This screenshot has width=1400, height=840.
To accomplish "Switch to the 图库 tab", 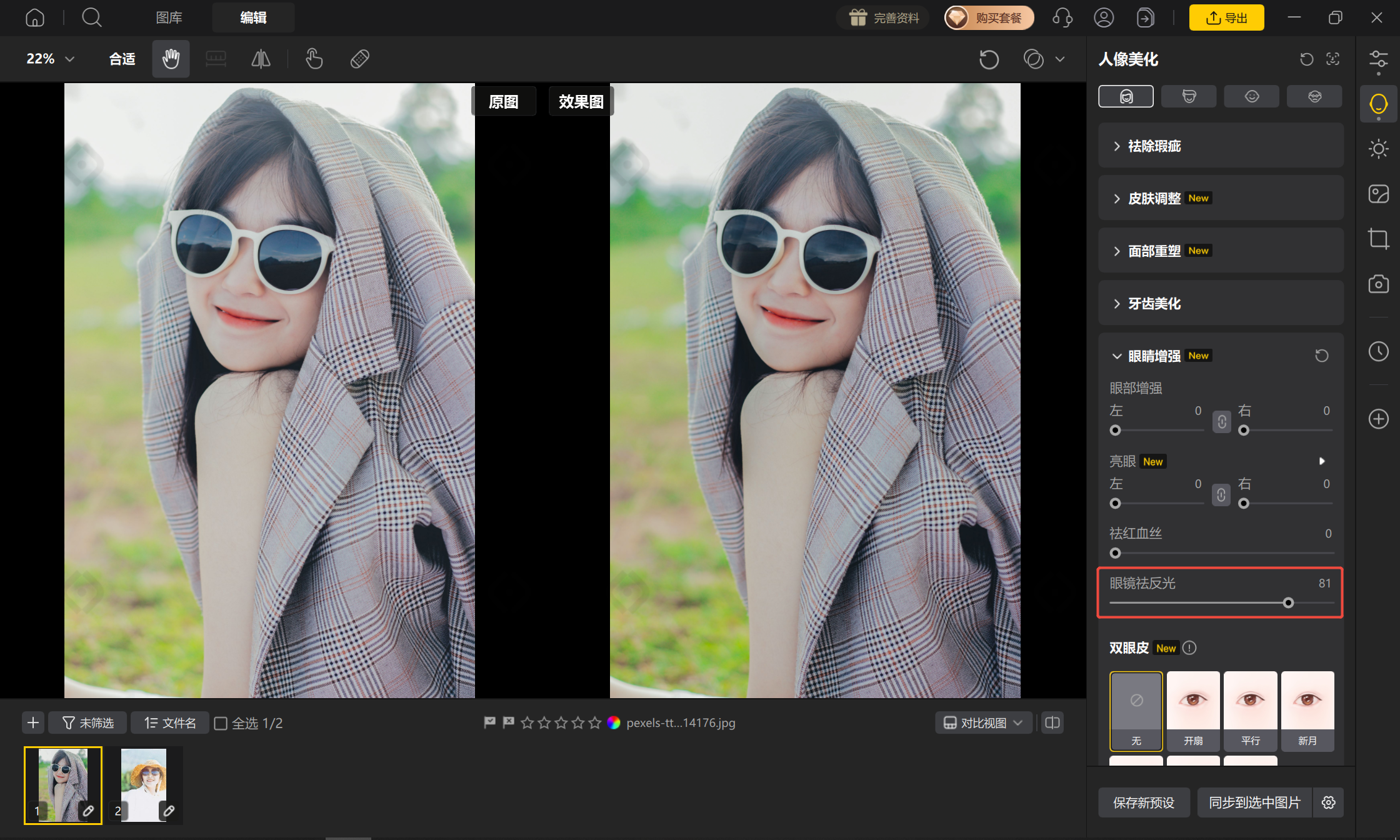I will [169, 17].
